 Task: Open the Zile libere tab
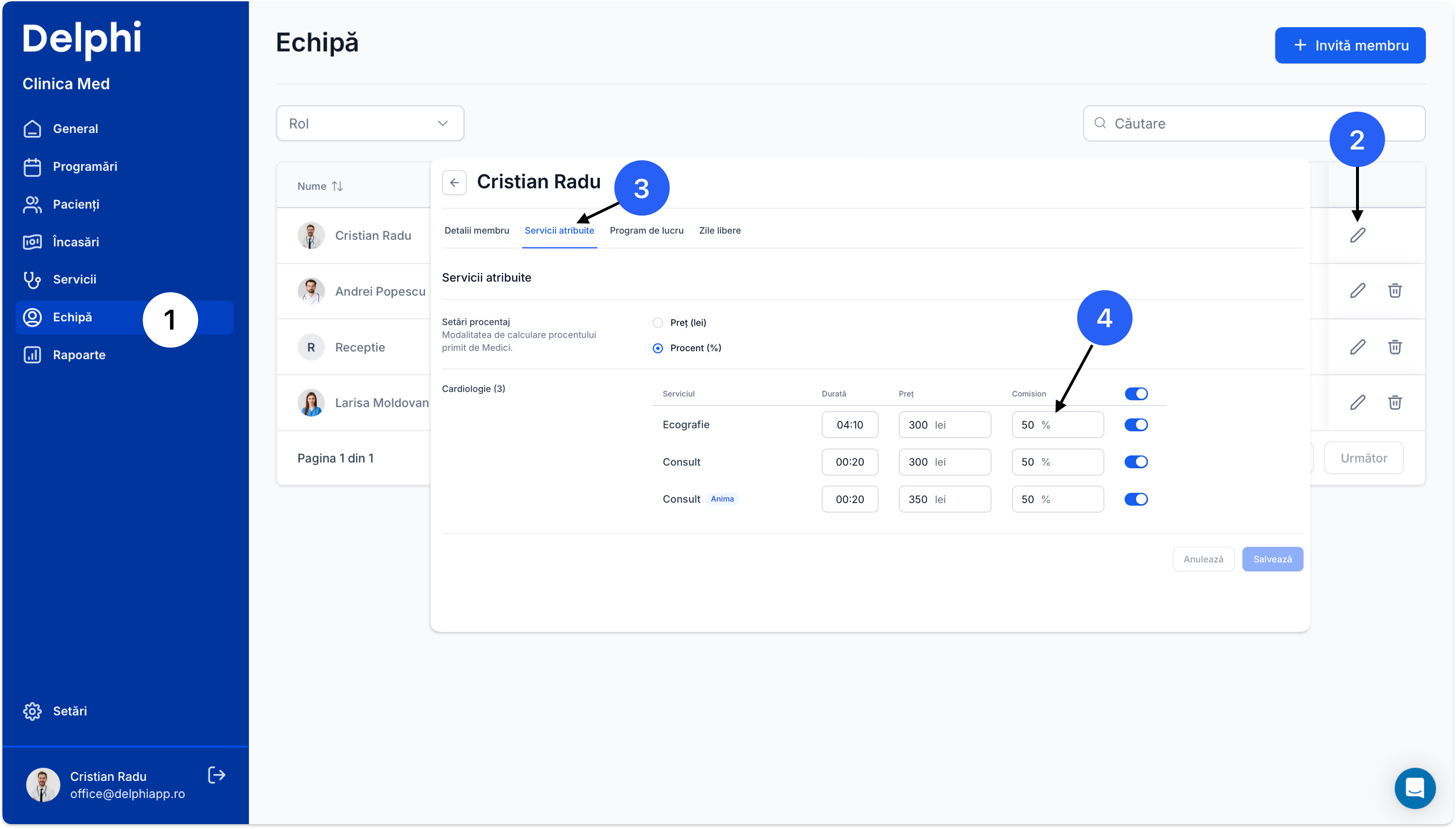click(x=719, y=231)
